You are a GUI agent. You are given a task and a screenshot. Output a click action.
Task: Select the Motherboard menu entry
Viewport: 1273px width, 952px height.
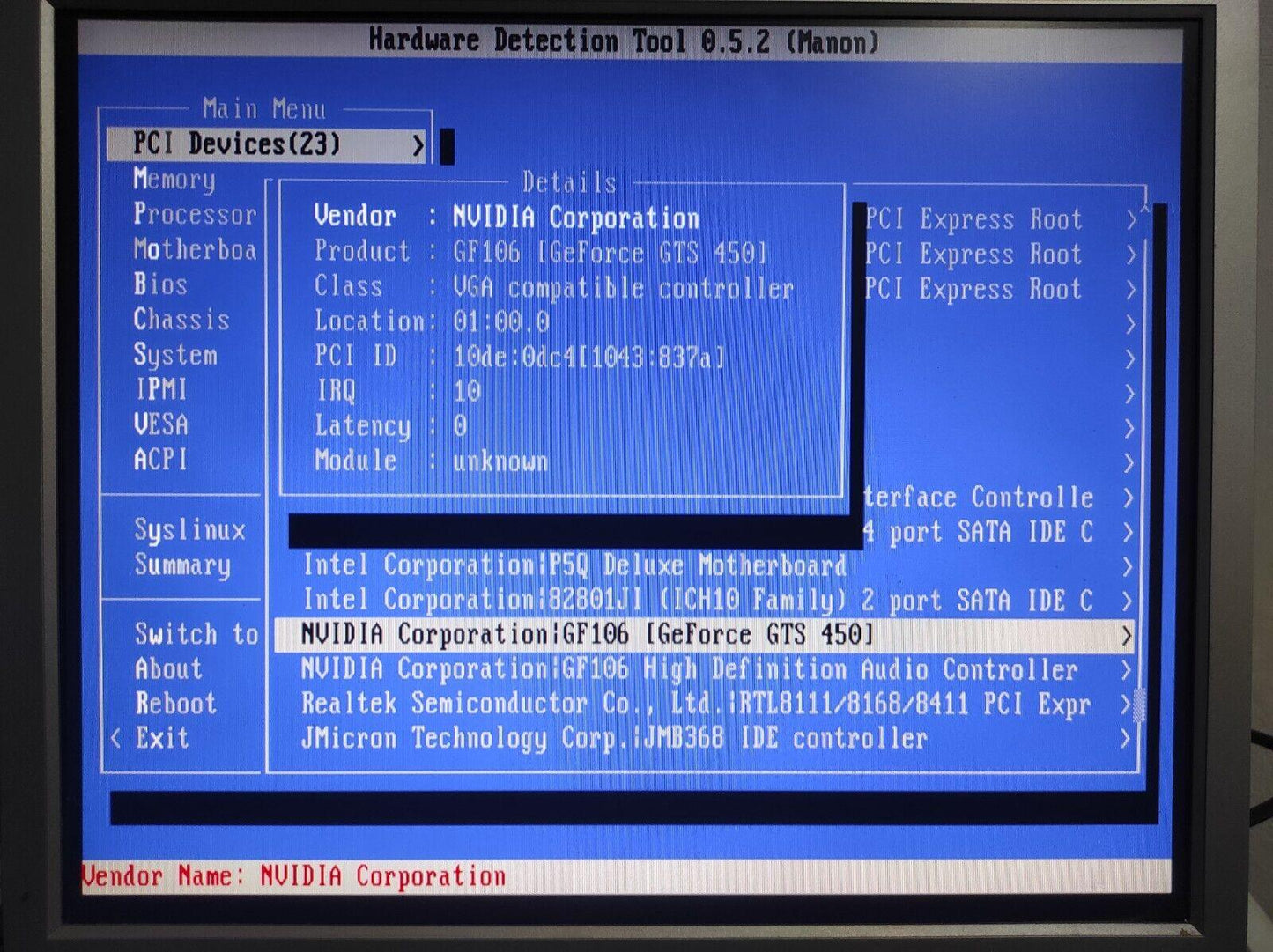pyautogui.click(x=195, y=250)
